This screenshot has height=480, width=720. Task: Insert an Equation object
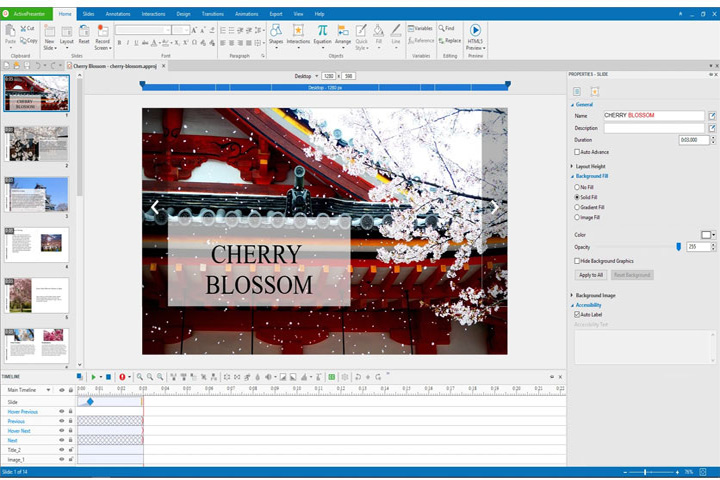322,31
